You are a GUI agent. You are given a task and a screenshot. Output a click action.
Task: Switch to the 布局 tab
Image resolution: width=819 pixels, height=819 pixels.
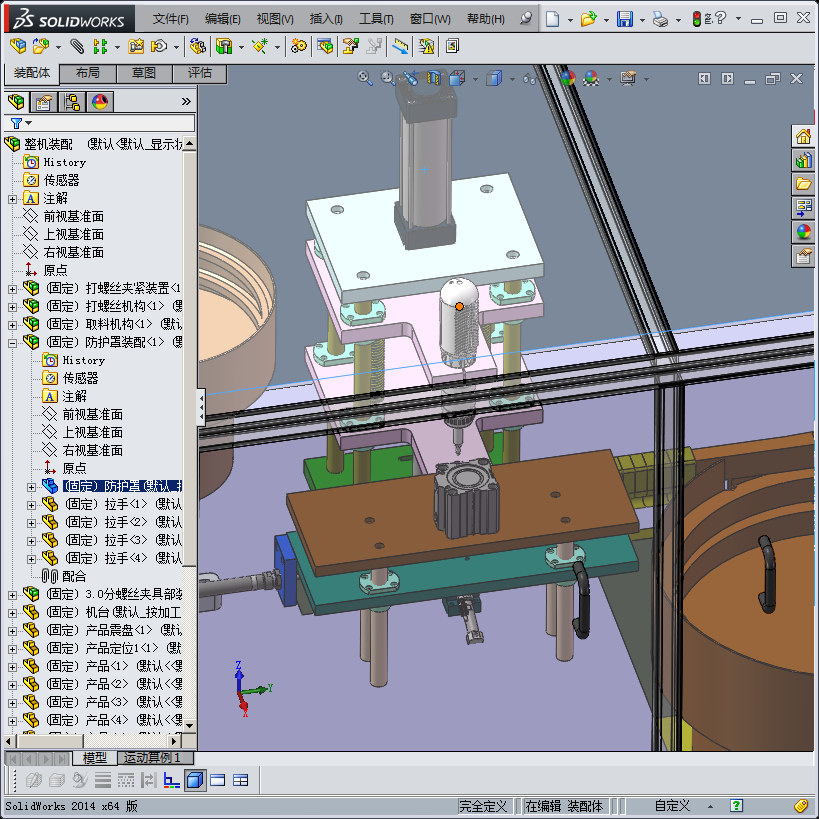[88, 73]
